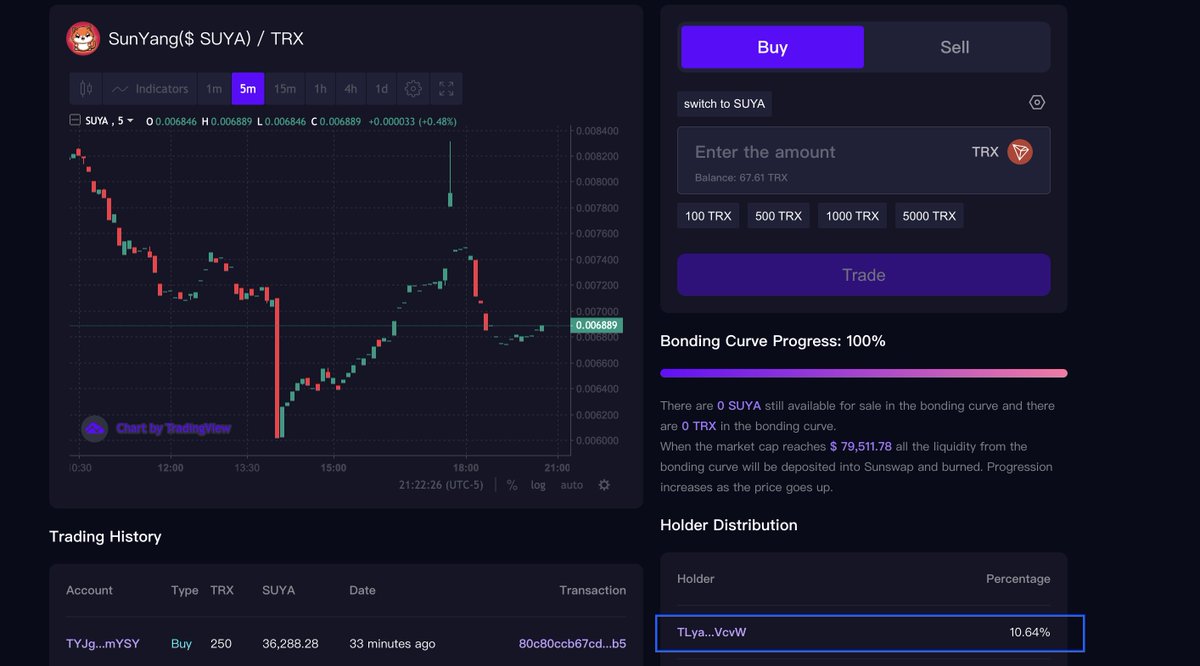
Task: Click the Account column header
Action: tap(89, 590)
